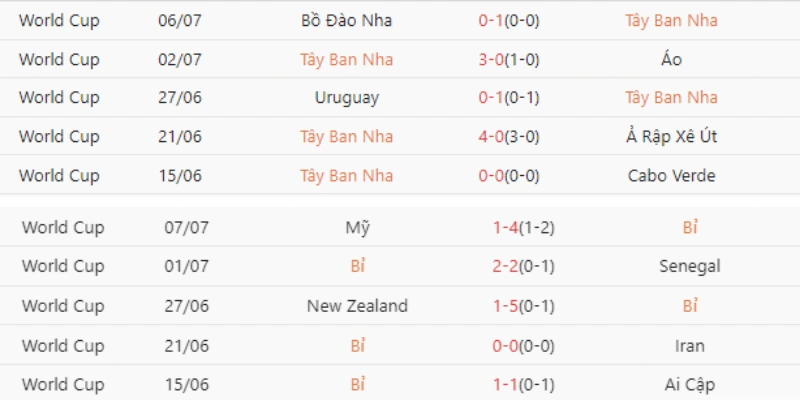800x400 pixels.
Task: Open the Cabo Verde team link
Action: [x=671, y=176]
